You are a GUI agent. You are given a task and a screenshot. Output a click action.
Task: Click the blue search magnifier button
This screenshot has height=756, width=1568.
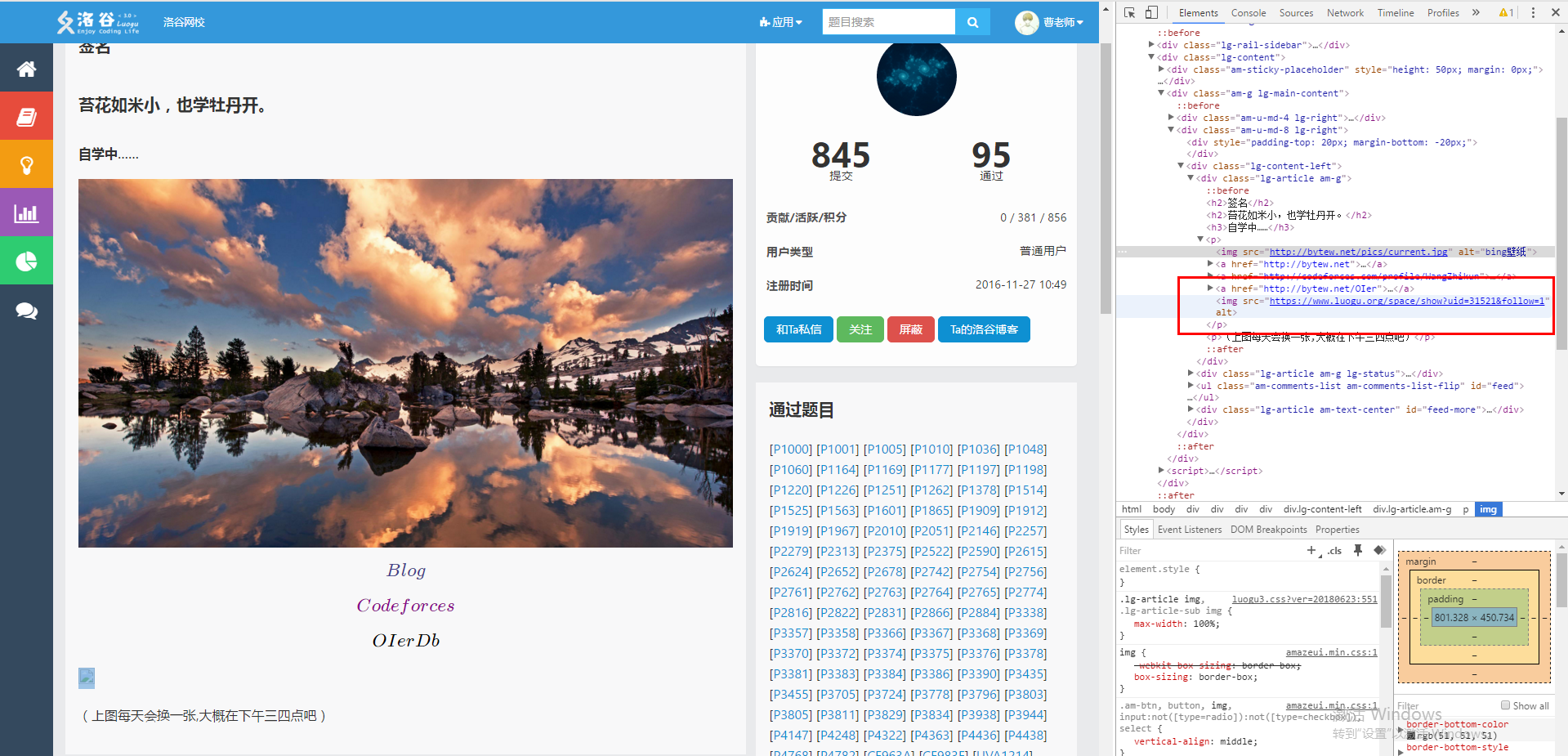[972, 22]
